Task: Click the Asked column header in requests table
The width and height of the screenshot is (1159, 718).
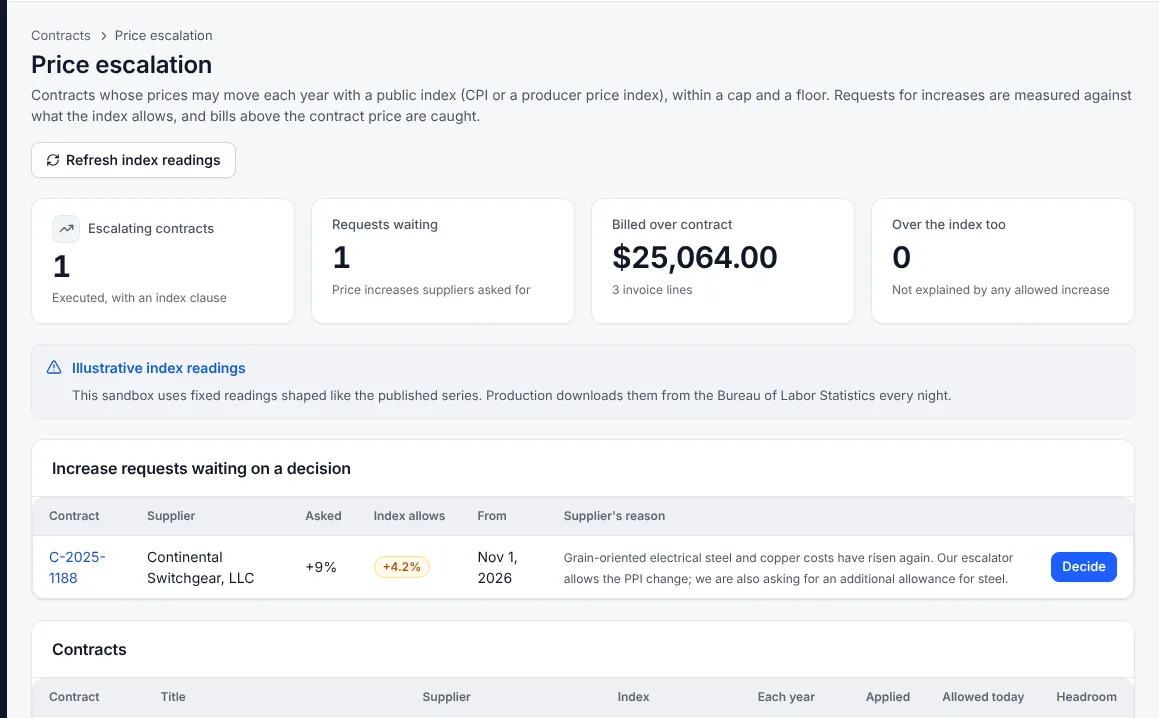Action: click(x=323, y=516)
